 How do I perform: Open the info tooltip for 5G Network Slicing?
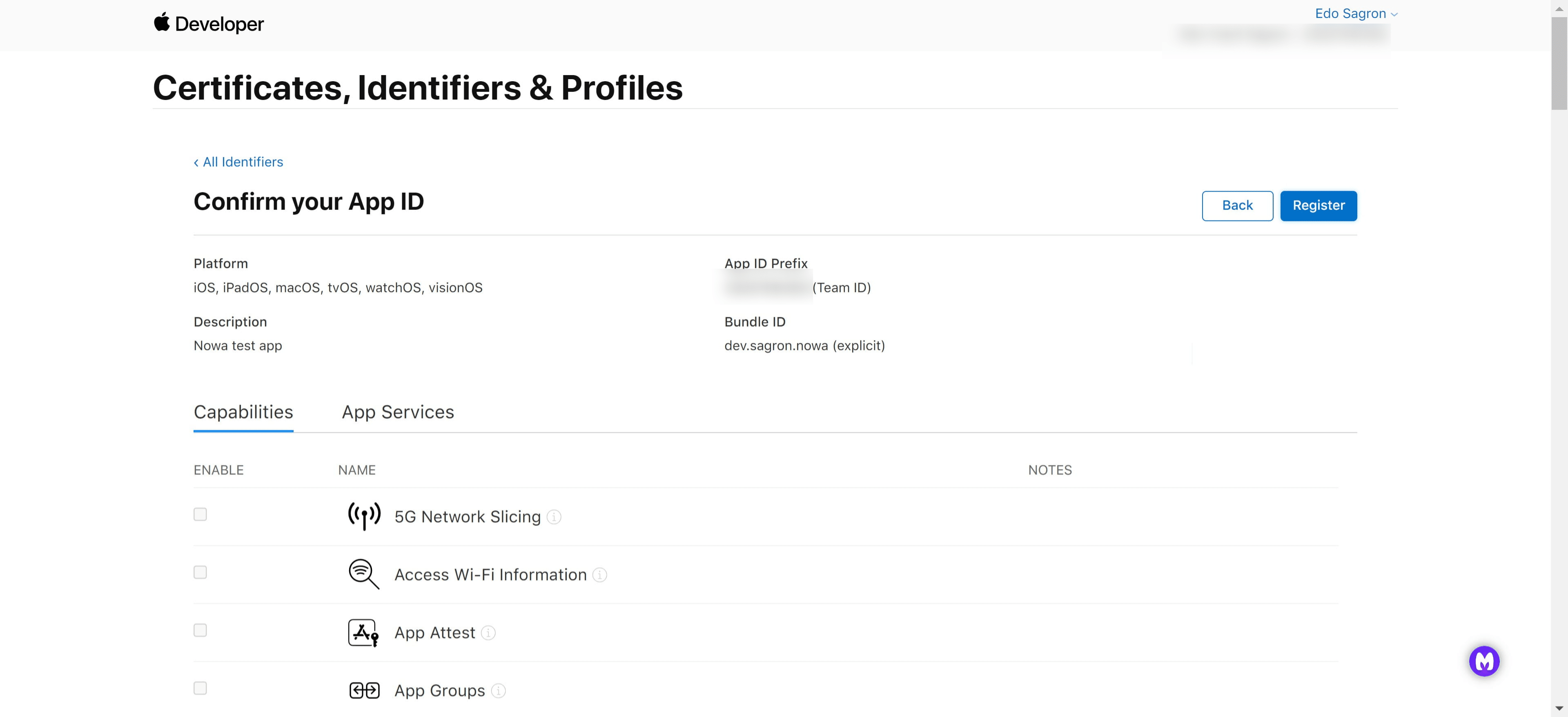pos(553,517)
